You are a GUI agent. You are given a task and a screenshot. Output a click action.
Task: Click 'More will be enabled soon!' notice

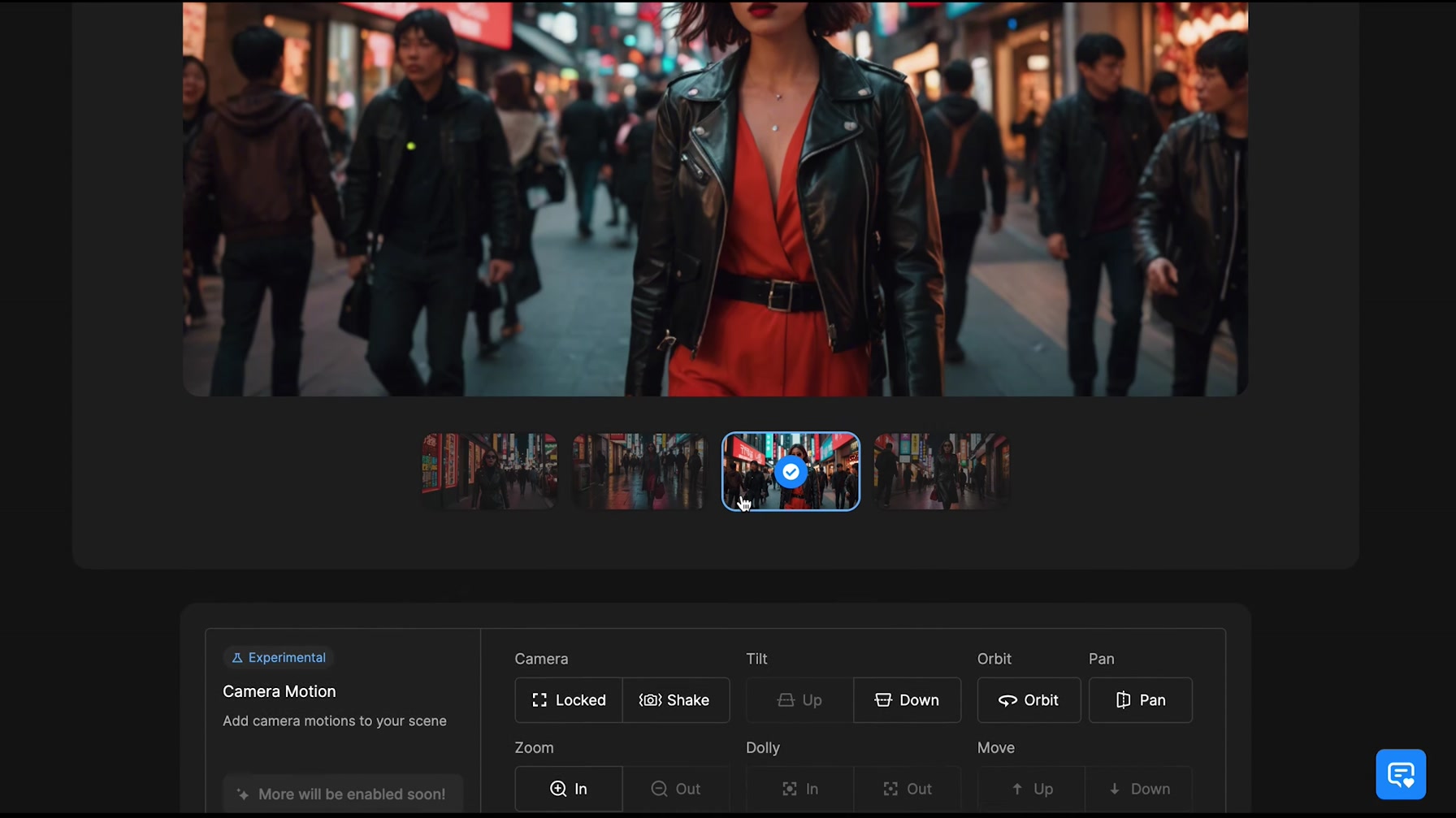pyautogui.click(x=343, y=794)
